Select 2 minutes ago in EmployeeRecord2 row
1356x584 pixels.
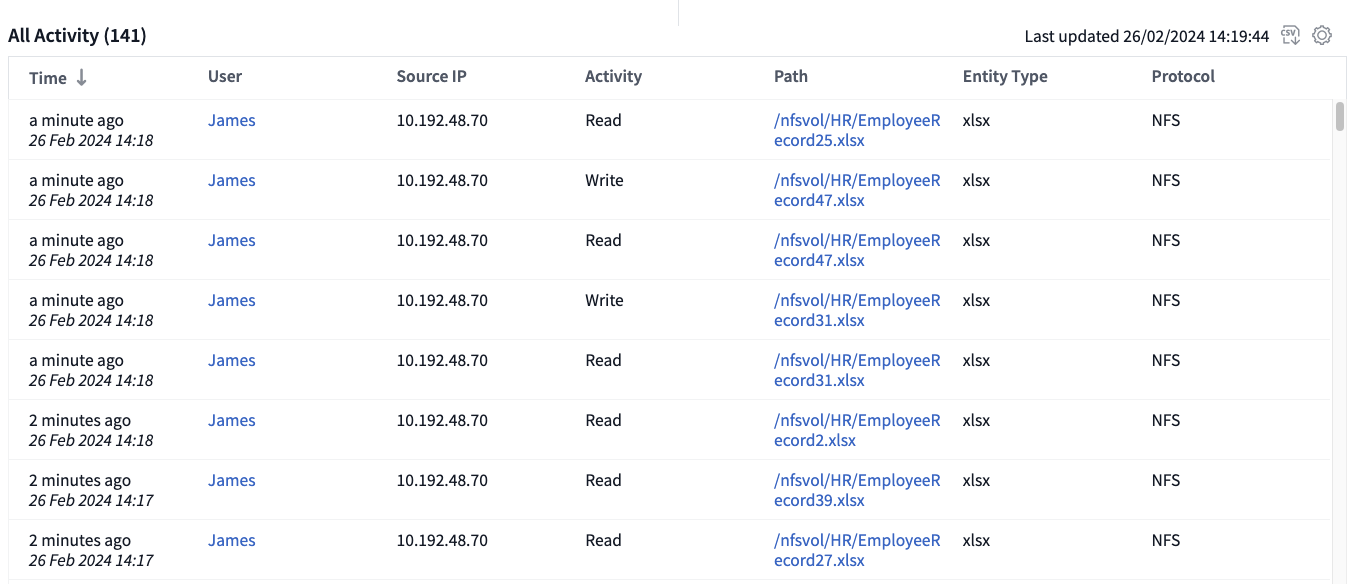click(x=80, y=420)
